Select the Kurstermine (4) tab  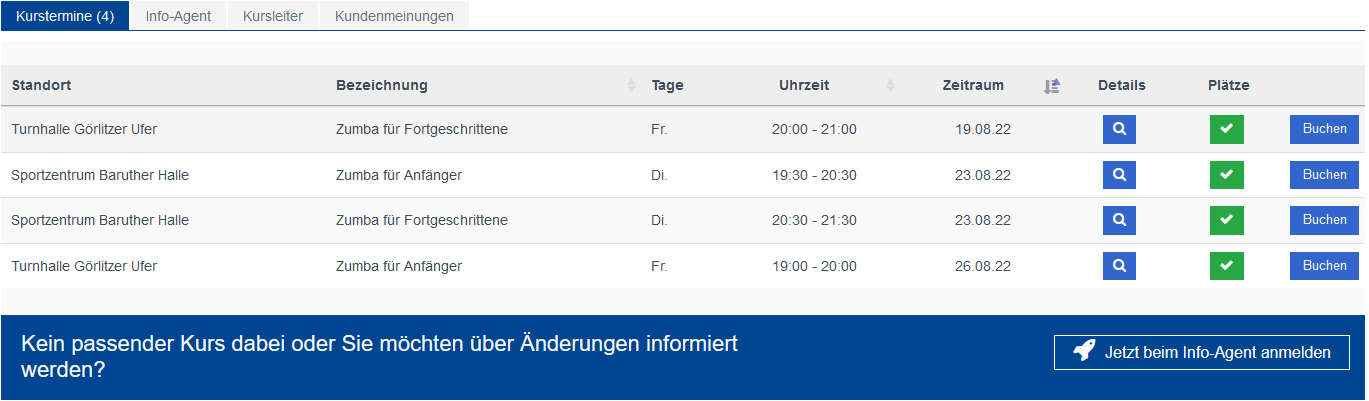tap(65, 16)
